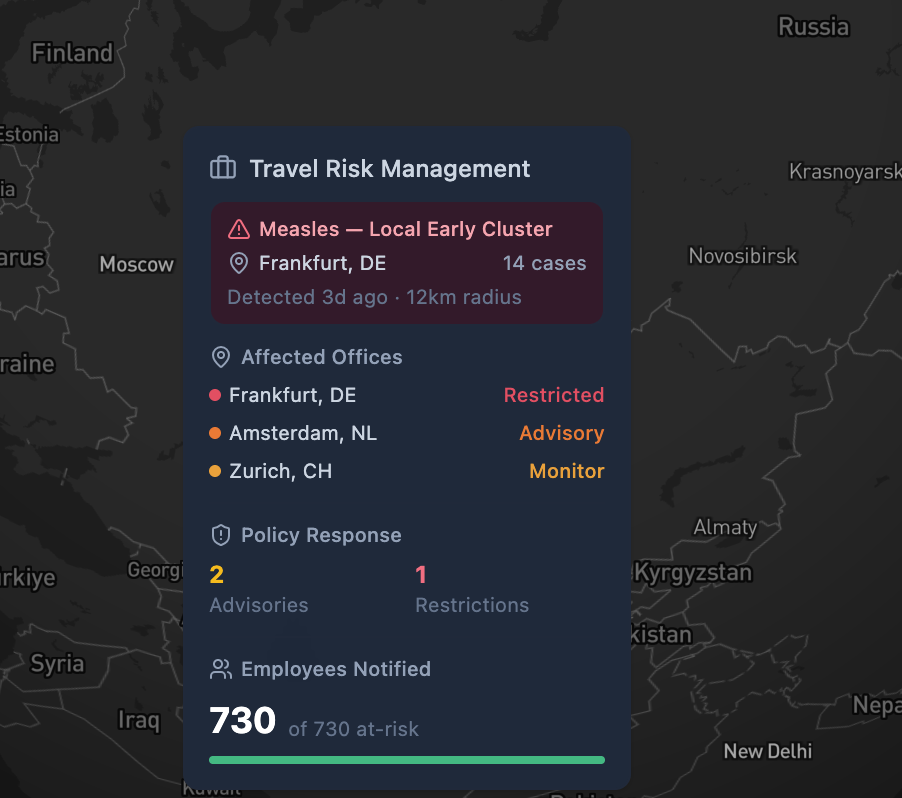This screenshot has width=902, height=798.
Task: Select the warning triangle on the measles alert
Action: click(x=237, y=228)
